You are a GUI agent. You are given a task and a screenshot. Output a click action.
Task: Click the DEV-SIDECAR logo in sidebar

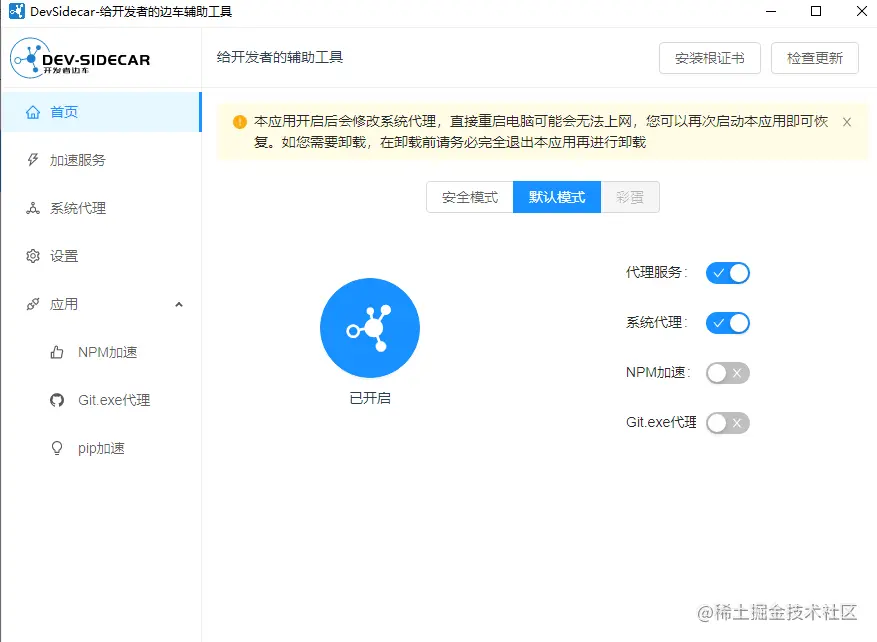pos(80,58)
